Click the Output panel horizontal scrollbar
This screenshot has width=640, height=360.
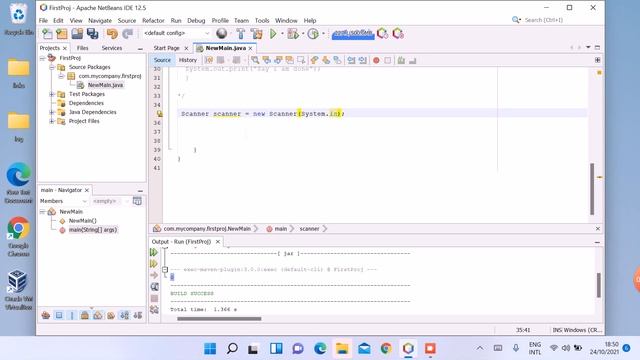click(x=219, y=319)
